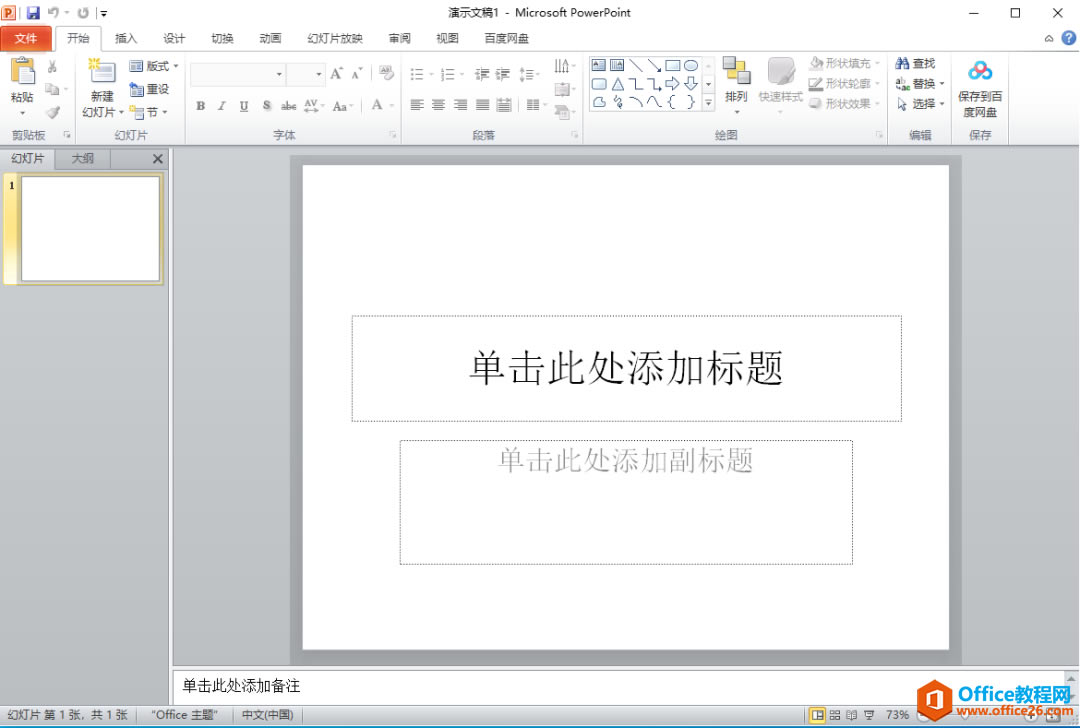The width and height of the screenshot is (1080, 728).
Task: Decrease the list indent level
Action: coord(481,74)
